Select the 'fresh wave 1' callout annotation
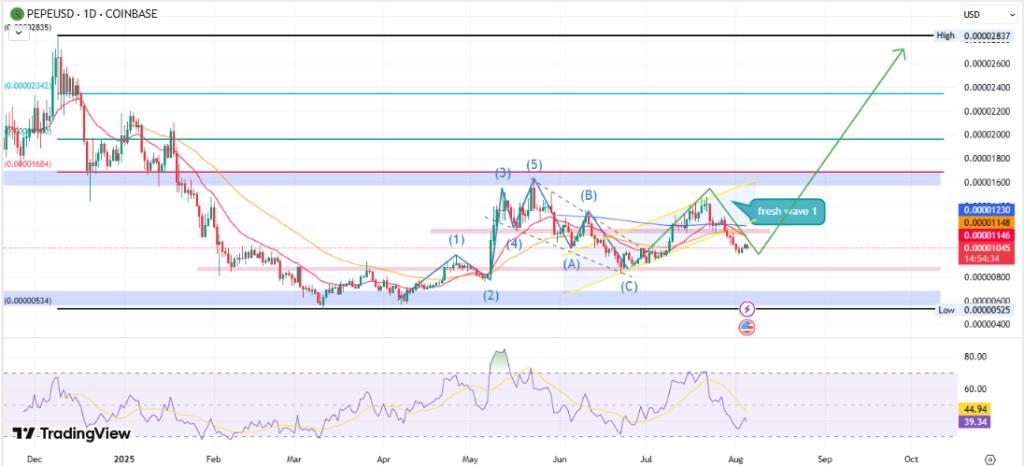This screenshot has height=466, width=1024. click(787, 211)
